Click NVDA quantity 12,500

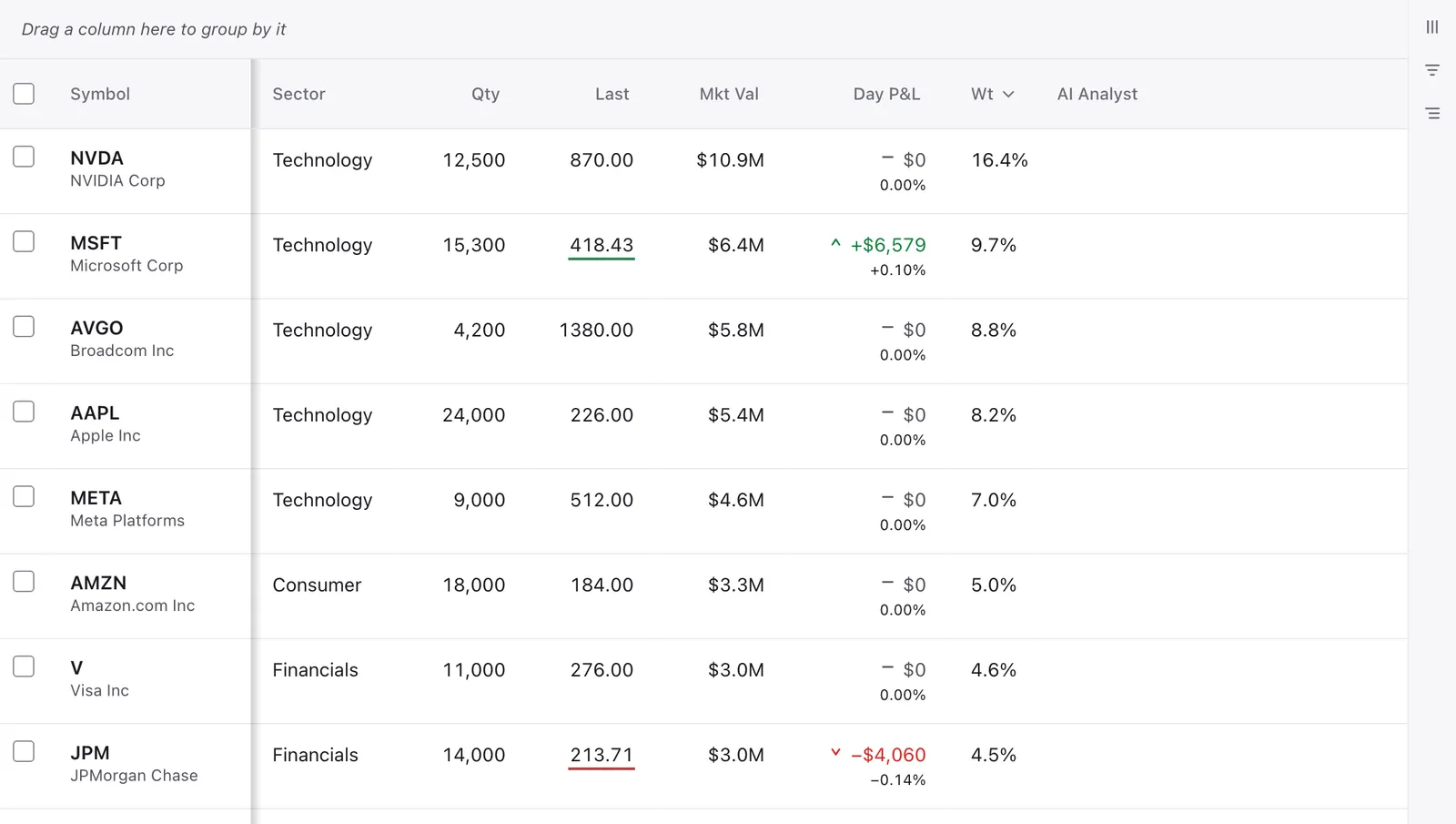pyautogui.click(x=473, y=160)
